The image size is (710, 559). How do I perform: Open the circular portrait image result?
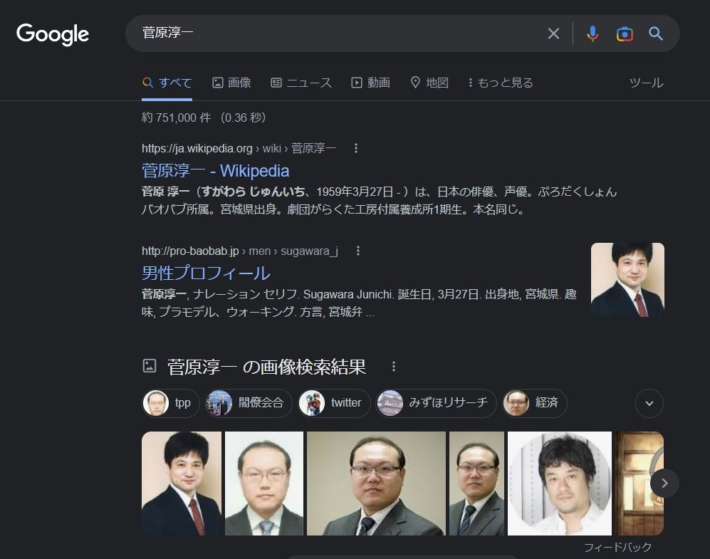pos(560,483)
